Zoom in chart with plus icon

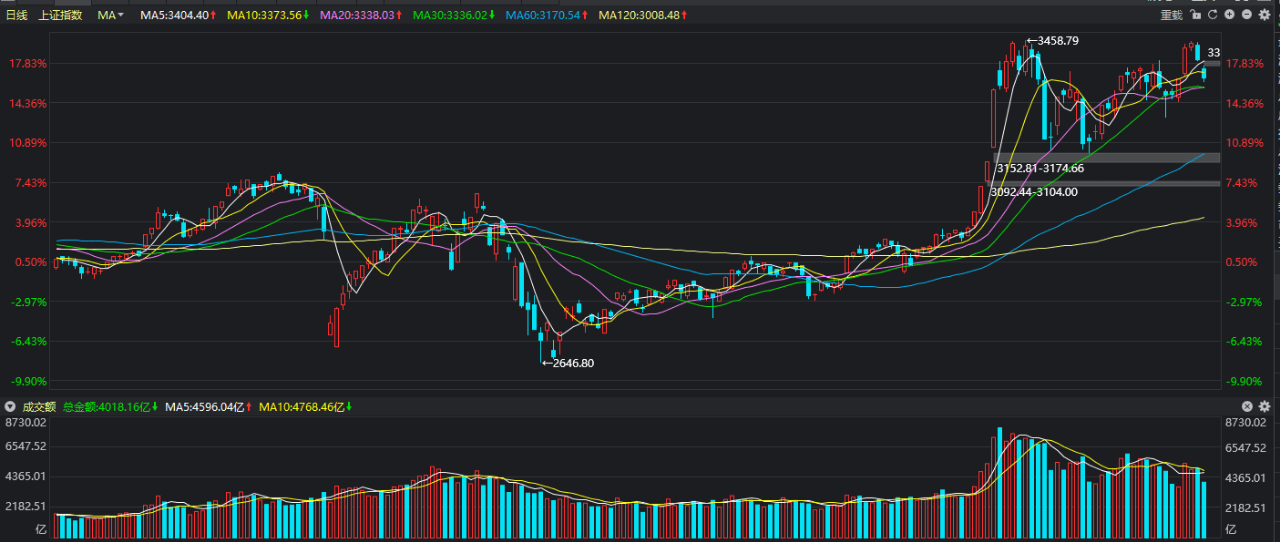point(1229,14)
